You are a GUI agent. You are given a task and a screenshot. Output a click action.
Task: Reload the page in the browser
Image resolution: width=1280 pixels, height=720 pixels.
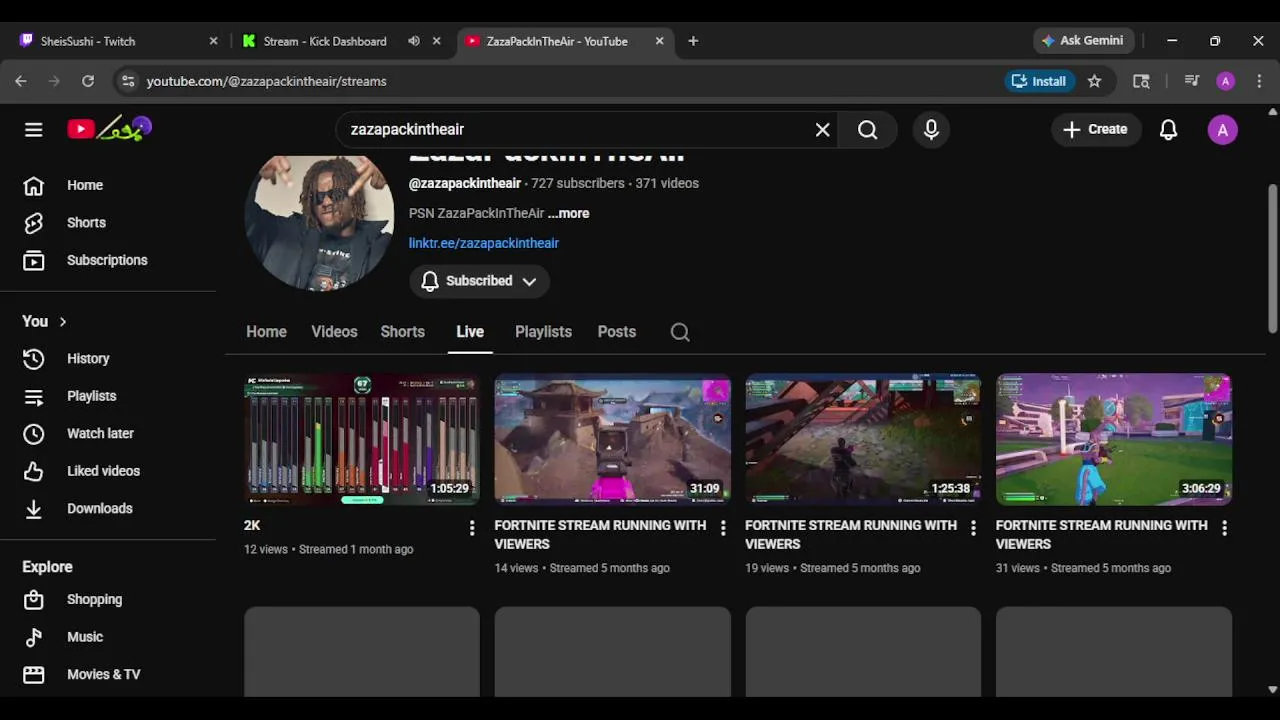click(x=88, y=81)
